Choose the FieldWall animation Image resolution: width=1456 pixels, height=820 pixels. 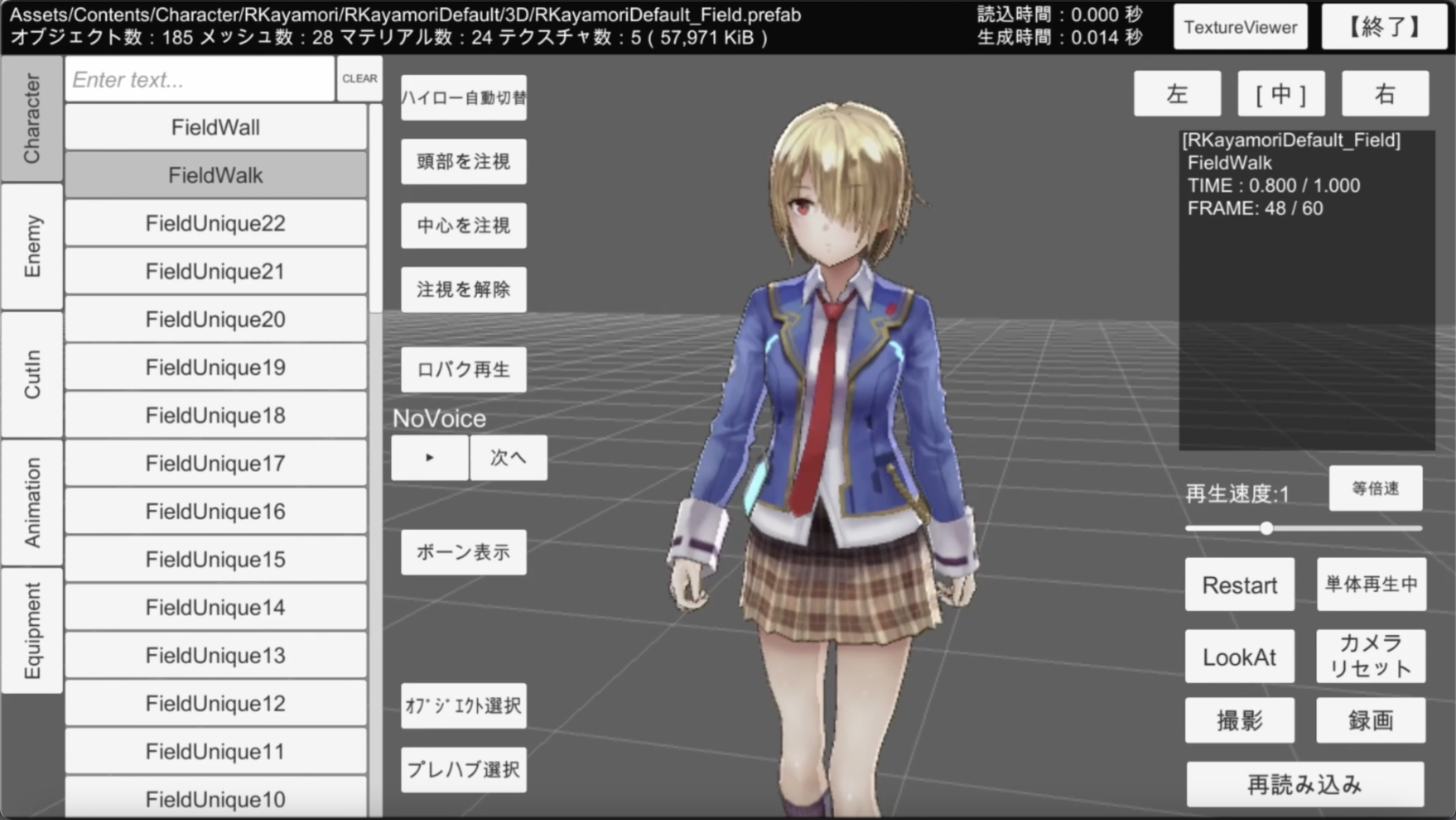click(x=215, y=127)
